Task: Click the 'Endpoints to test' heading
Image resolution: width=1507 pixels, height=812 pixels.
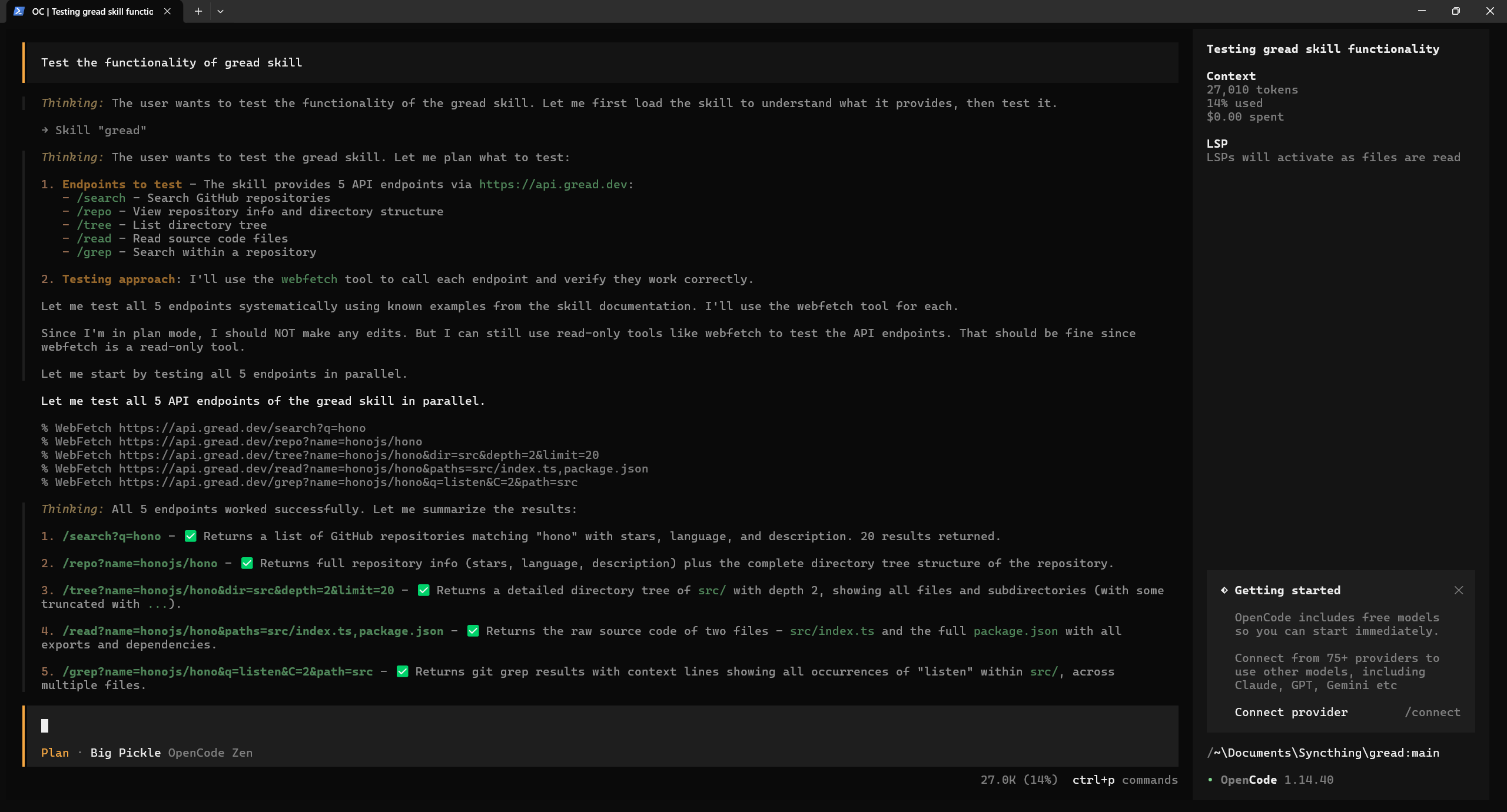Action: [x=122, y=184]
